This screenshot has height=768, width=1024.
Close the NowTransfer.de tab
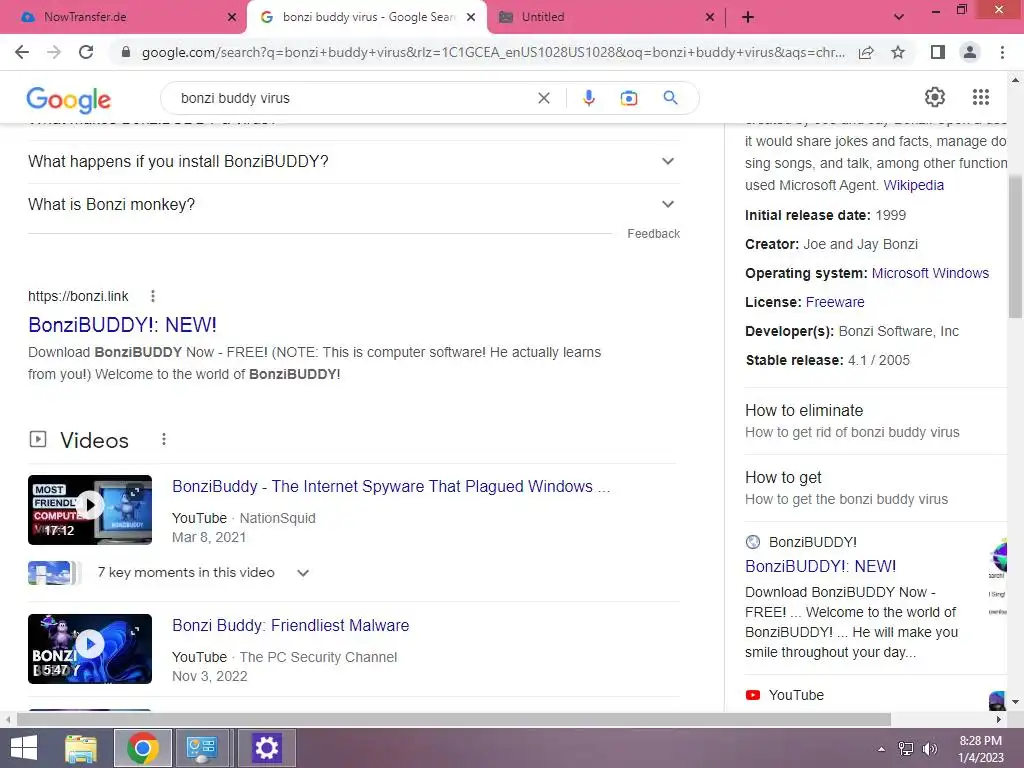click(232, 18)
